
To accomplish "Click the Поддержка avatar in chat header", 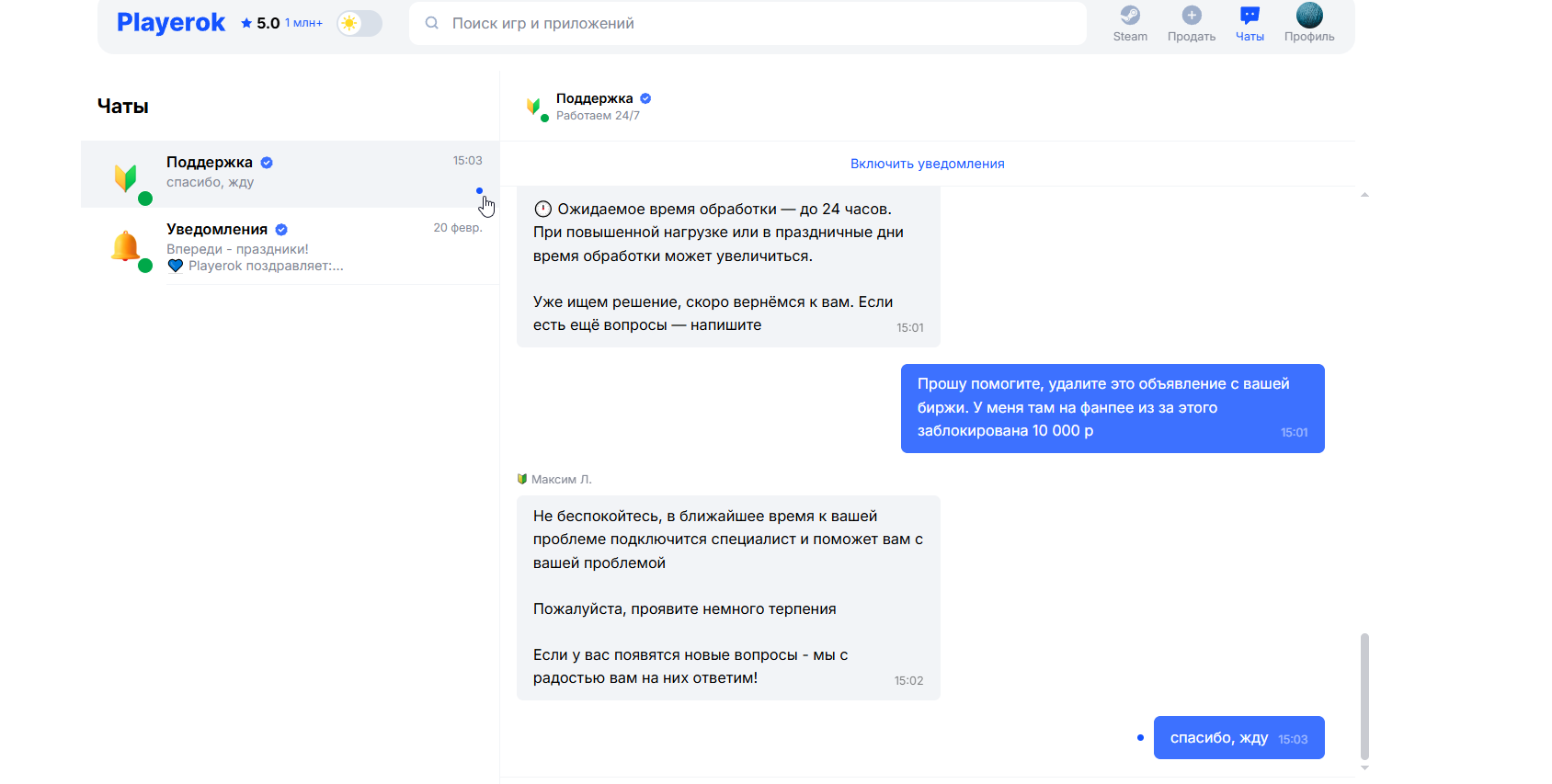I will 533,107.
